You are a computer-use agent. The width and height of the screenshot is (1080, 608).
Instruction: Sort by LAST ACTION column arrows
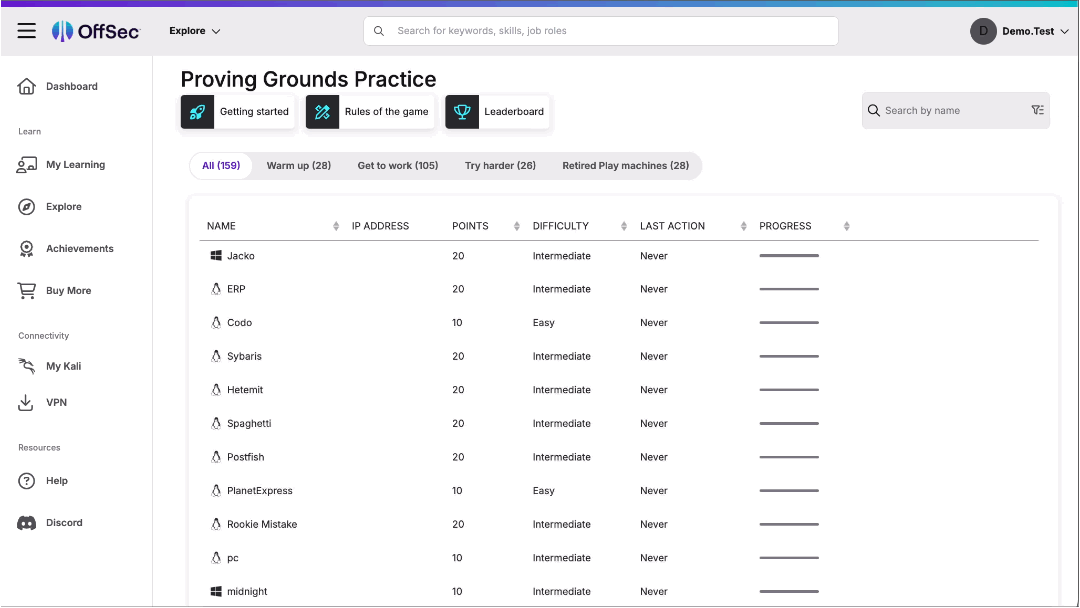(x=744, y=226)
